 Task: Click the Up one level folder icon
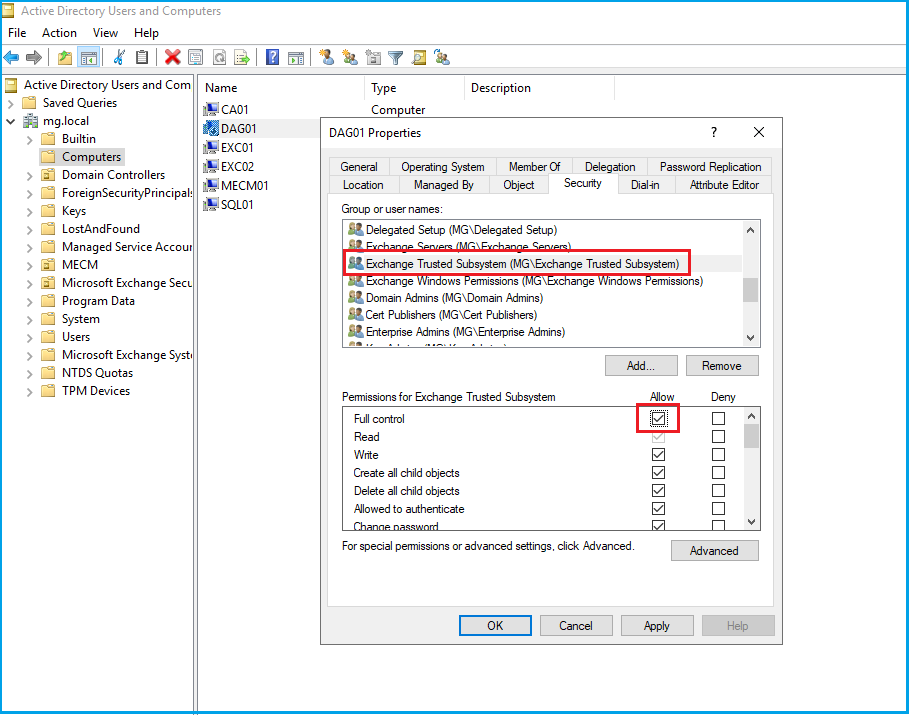65,58
